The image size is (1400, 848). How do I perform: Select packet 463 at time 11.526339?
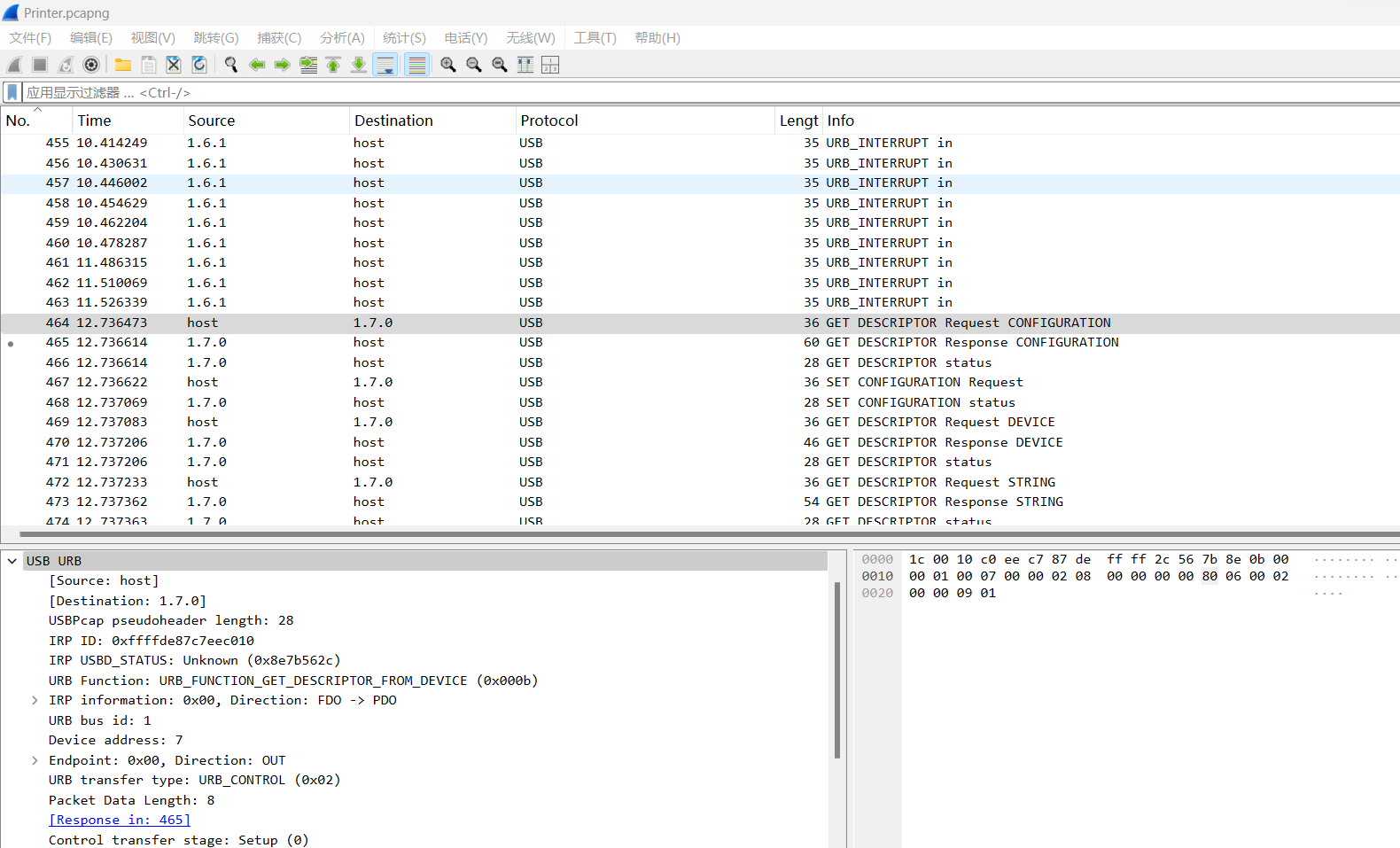point(700,302)
